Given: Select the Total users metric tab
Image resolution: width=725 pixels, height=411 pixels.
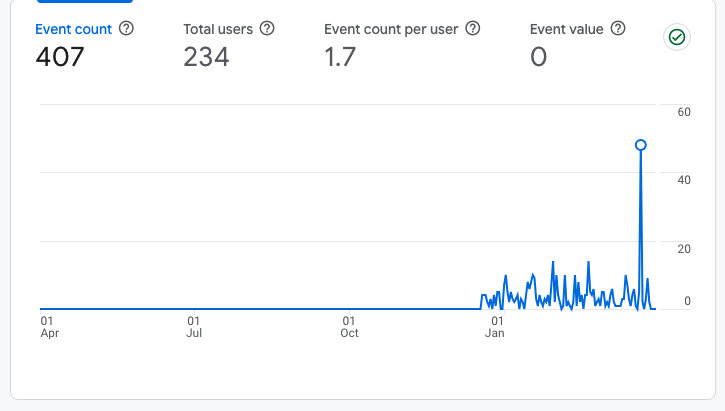Looking at the screenshot, I should (218, 29).
